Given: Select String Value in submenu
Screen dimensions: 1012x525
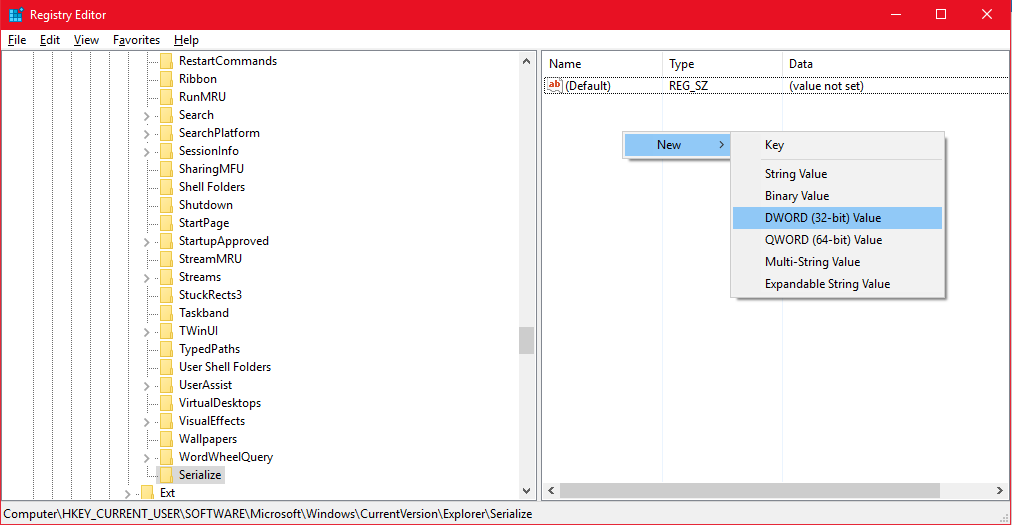Looking at the screenshot, I should [837, 174].
